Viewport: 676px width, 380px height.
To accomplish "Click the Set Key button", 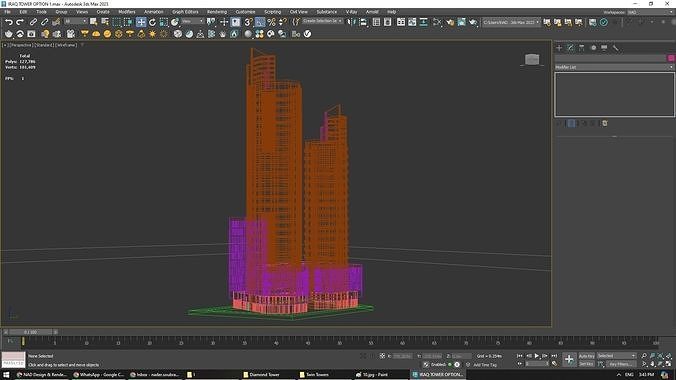I will pyautogui.click(x=586, y=364).
